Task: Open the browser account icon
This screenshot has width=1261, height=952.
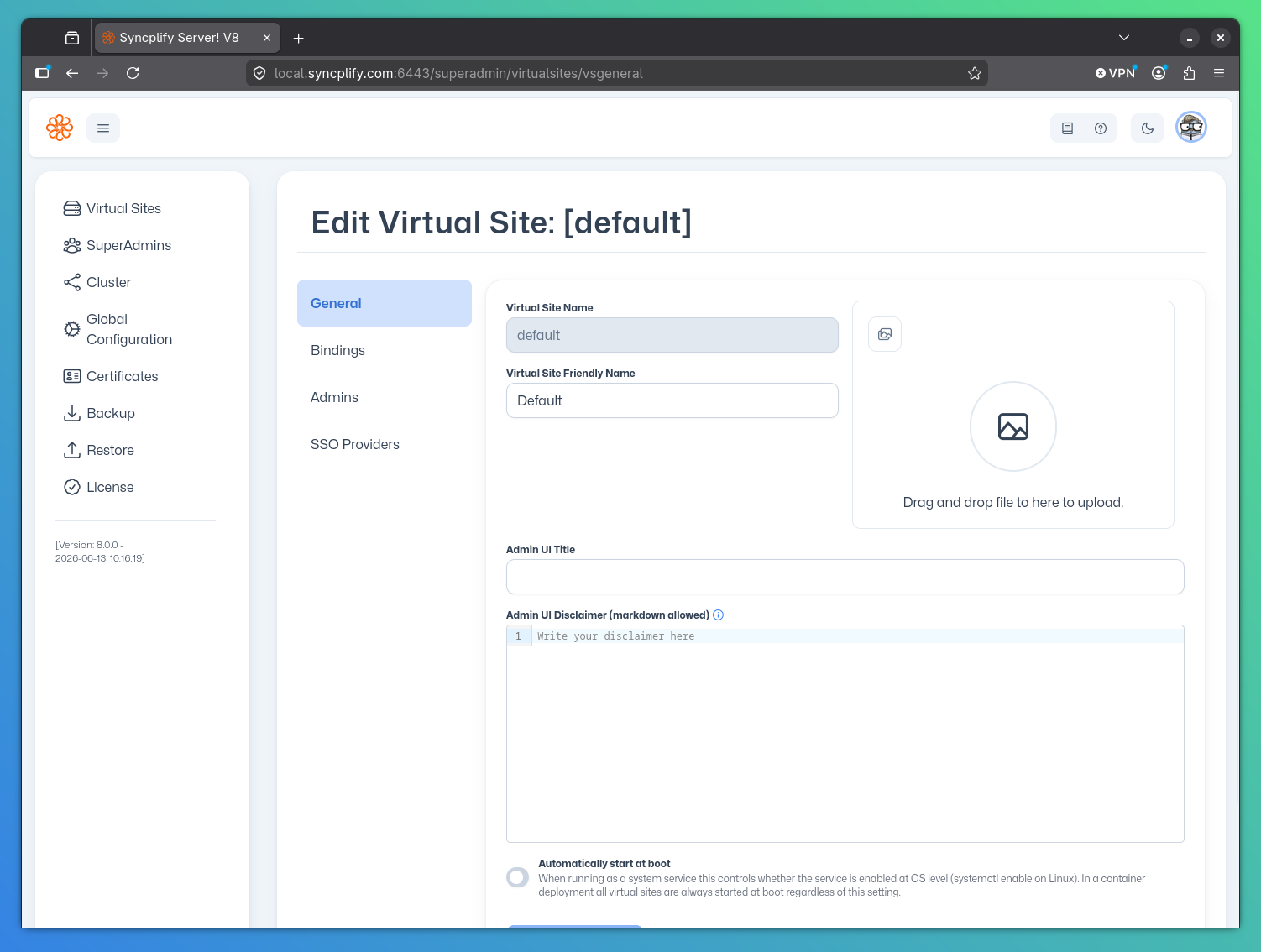Action: click(1159, 73)
